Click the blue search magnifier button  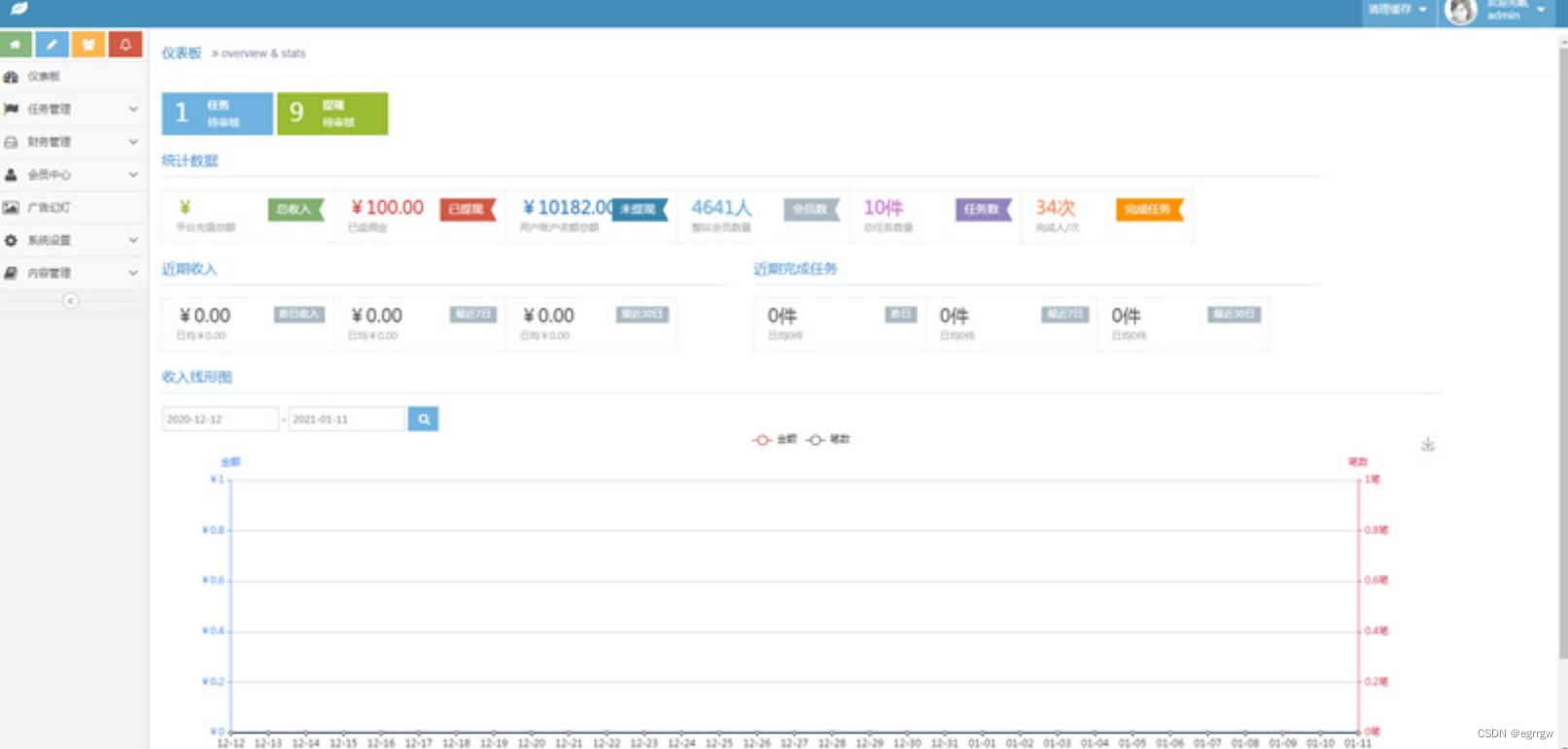pos(423,419)
